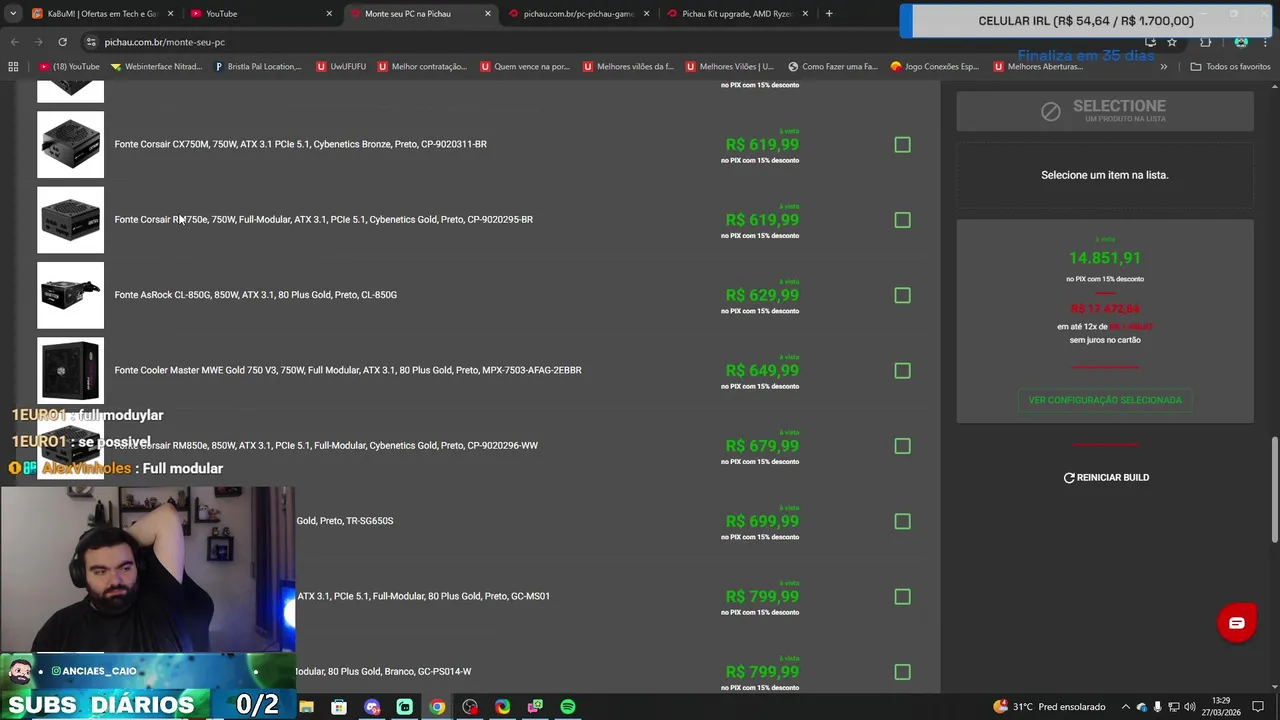This screenshot has width=1280, height=720.
Task: Open Corsair CX750M product thumbnail
Action: click(70, 144)
